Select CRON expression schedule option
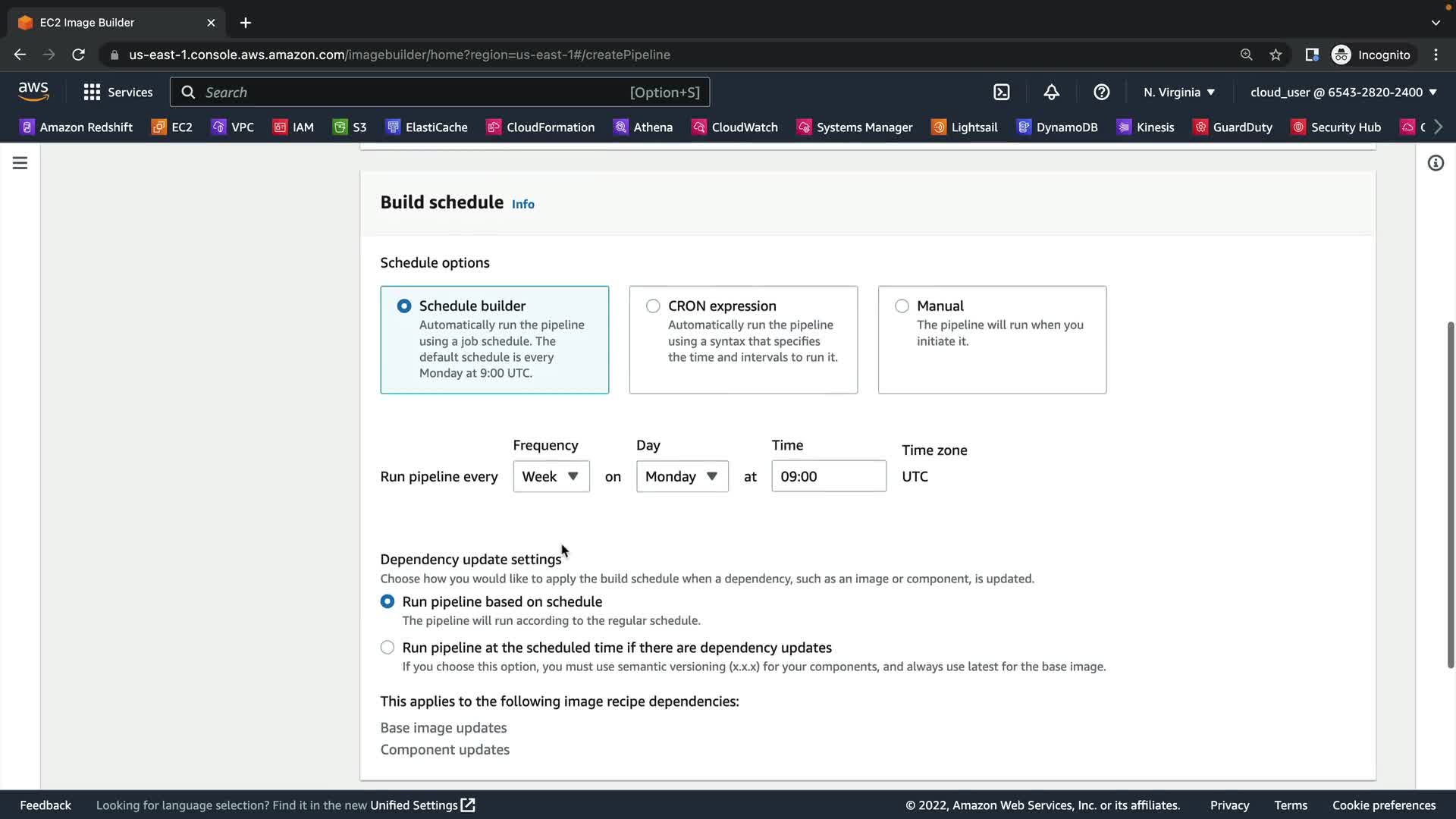Image resolution: width=1456 pixels, height=819 pixels. pyautogui.click(x=653, y=306)
